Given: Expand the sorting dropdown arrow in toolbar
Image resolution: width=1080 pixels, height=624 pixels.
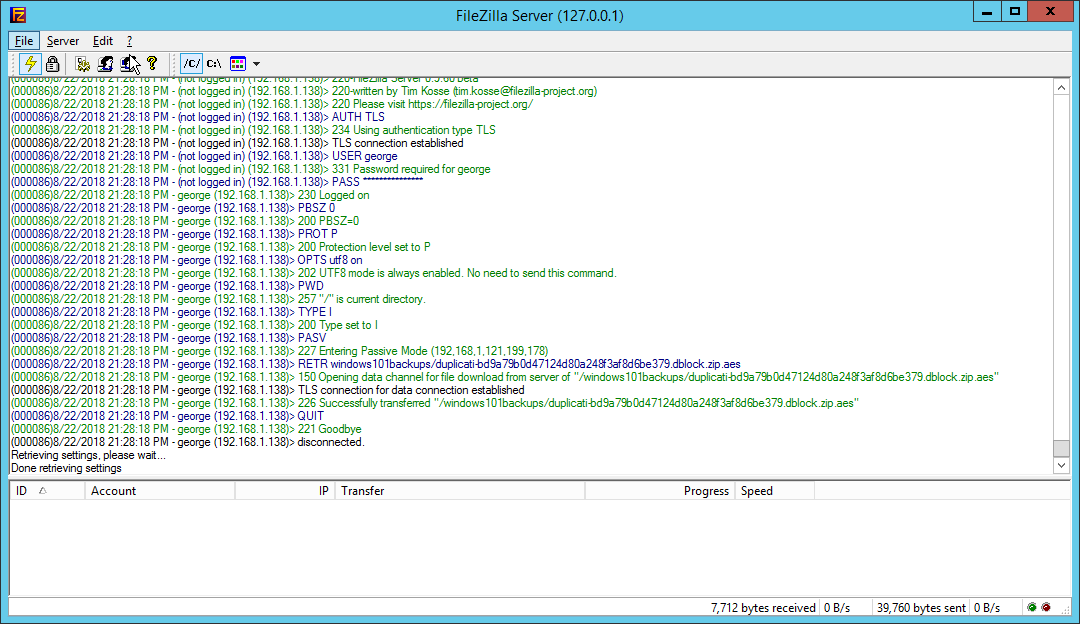Looking at the screenshot, I should [x=256, y=63].
